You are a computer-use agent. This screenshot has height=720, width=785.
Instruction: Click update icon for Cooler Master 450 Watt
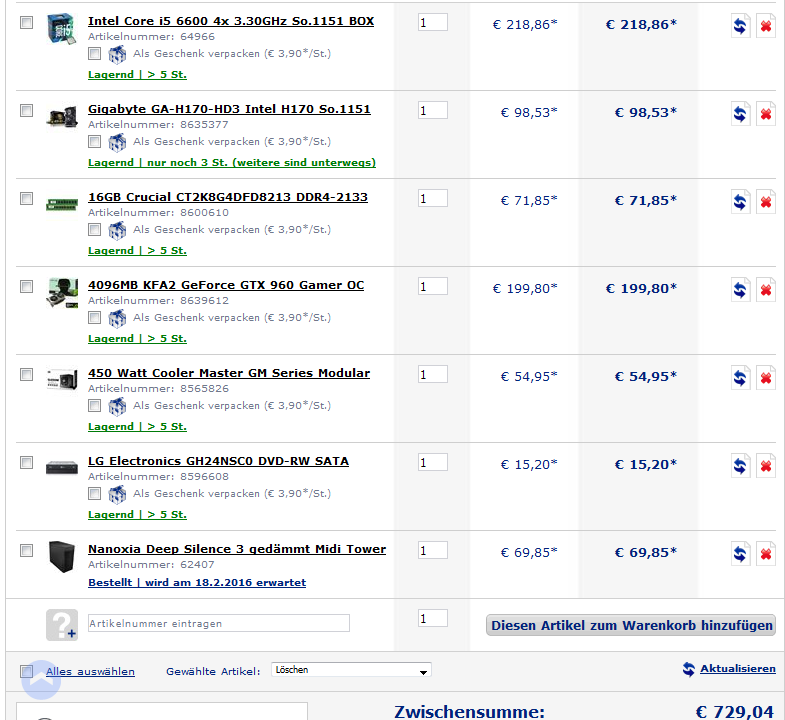(740, 378)
